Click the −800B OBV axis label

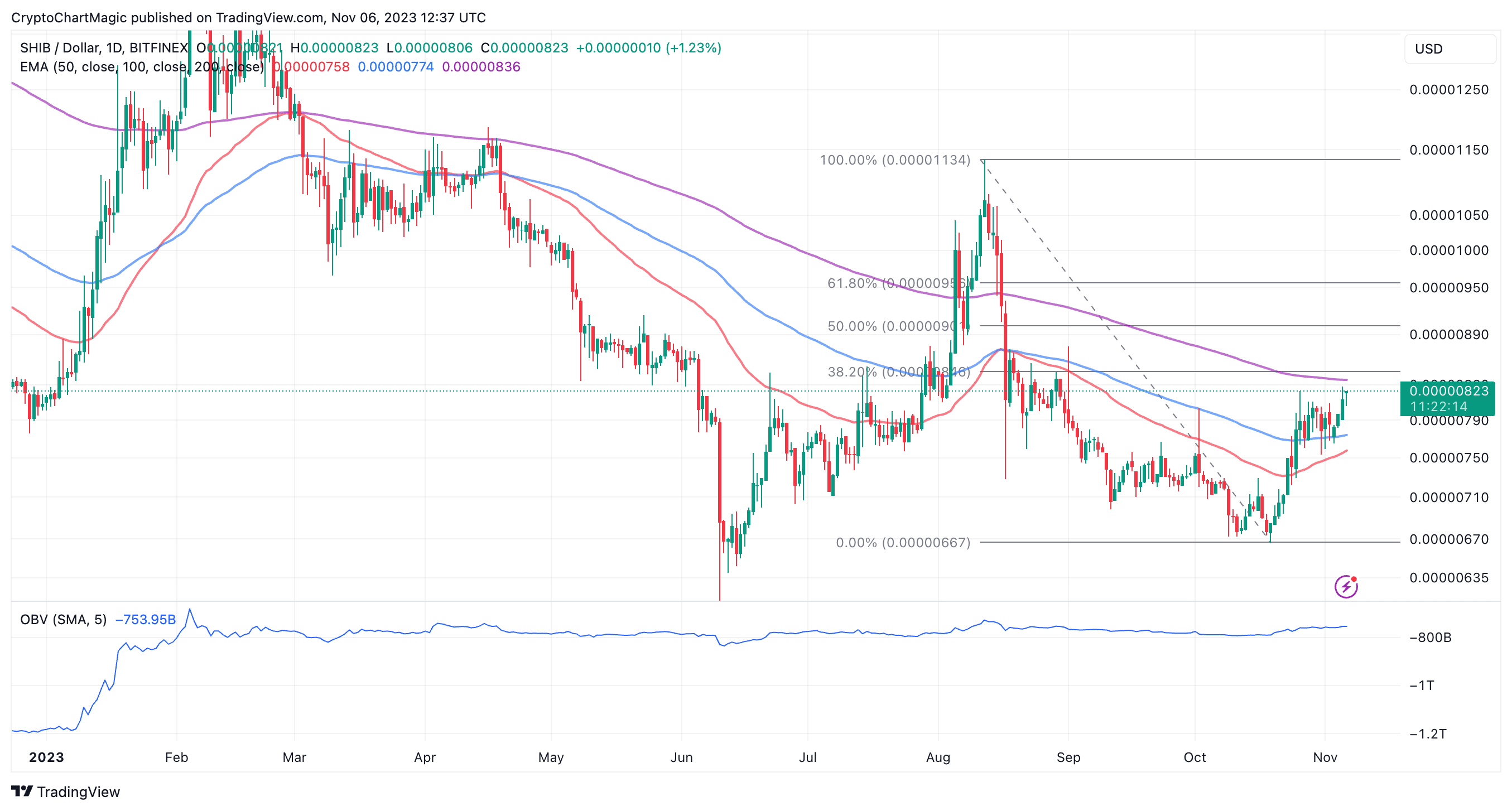[x=1430, y=638]
